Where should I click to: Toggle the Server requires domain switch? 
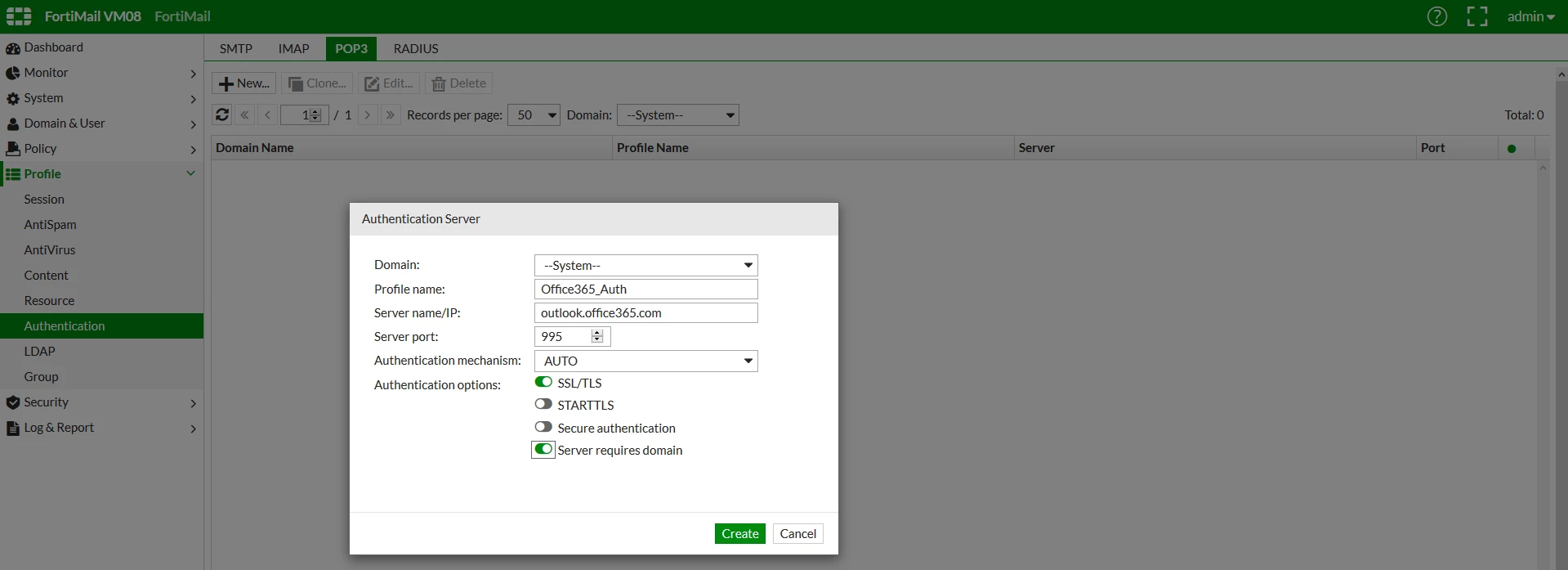point(543,449)
